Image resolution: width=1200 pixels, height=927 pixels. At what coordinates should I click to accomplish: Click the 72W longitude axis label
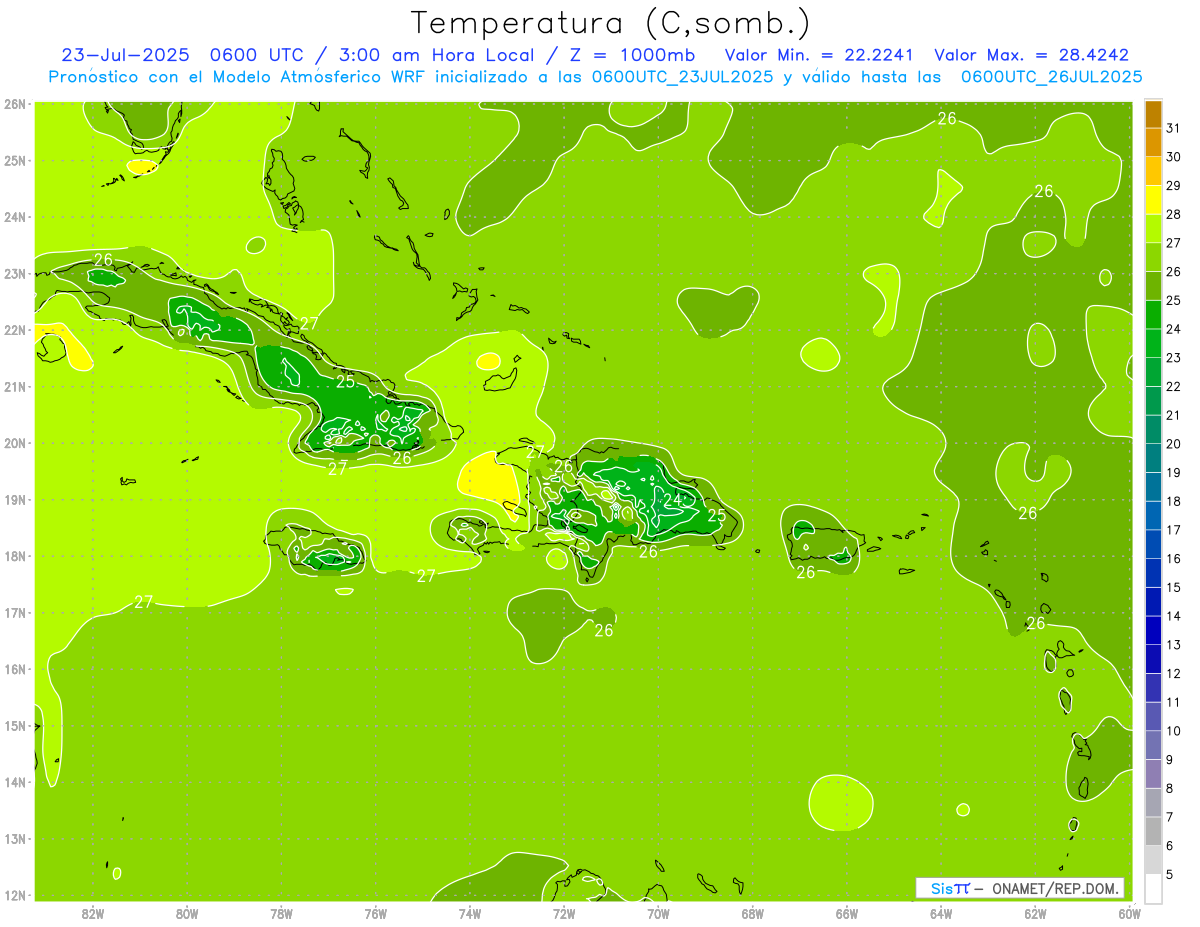pyautogui.click(x=564, y=913)
